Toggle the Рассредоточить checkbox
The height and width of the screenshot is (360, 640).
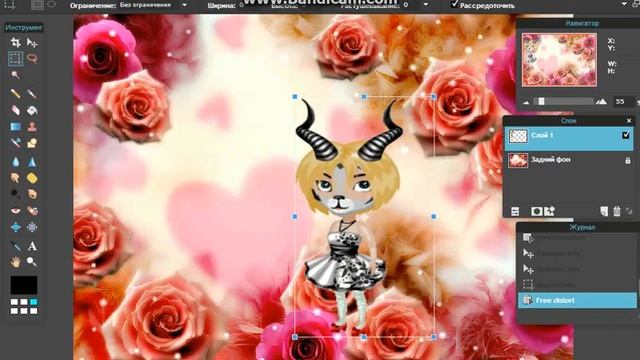point(455,4)
